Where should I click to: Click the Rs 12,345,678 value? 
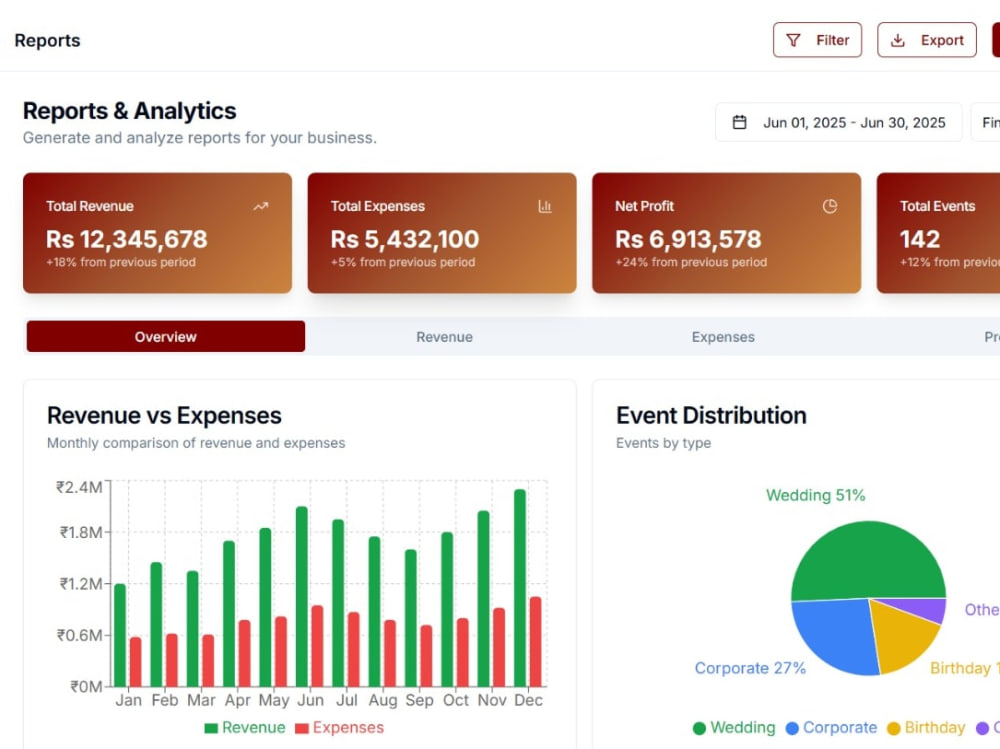click(x=127, y=239)
